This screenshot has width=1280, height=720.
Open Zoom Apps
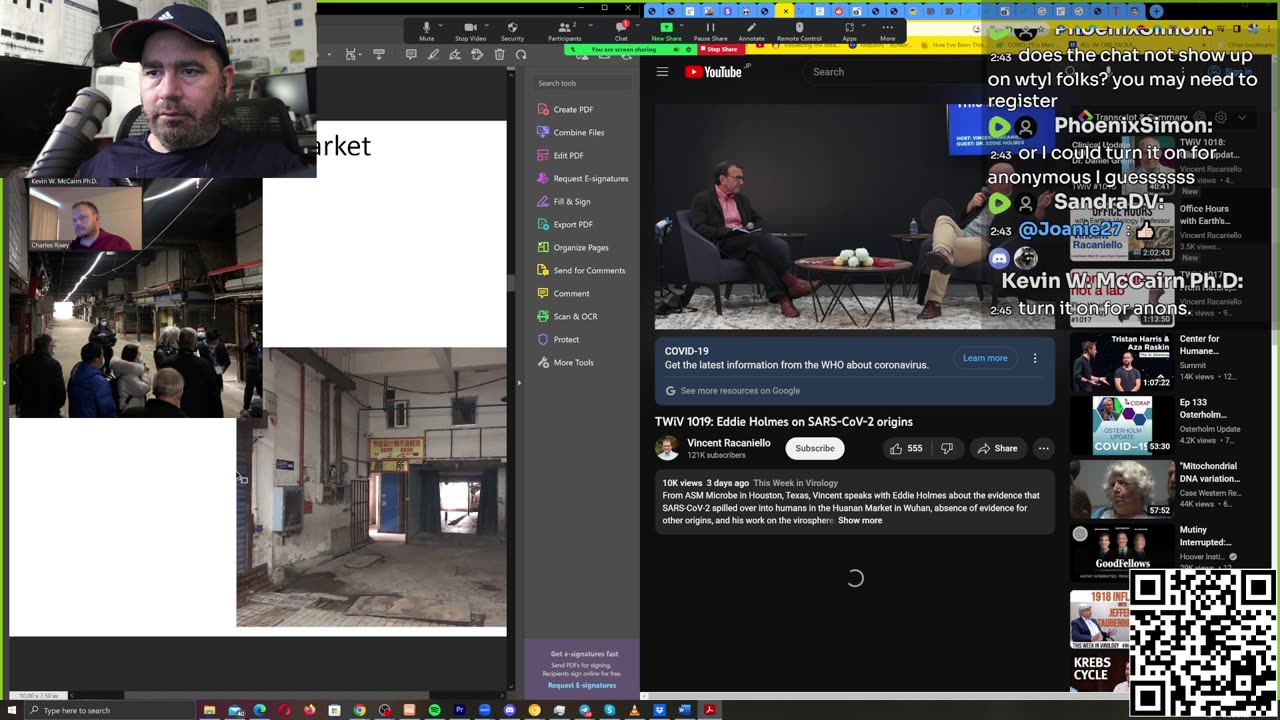tap(849, 31)
